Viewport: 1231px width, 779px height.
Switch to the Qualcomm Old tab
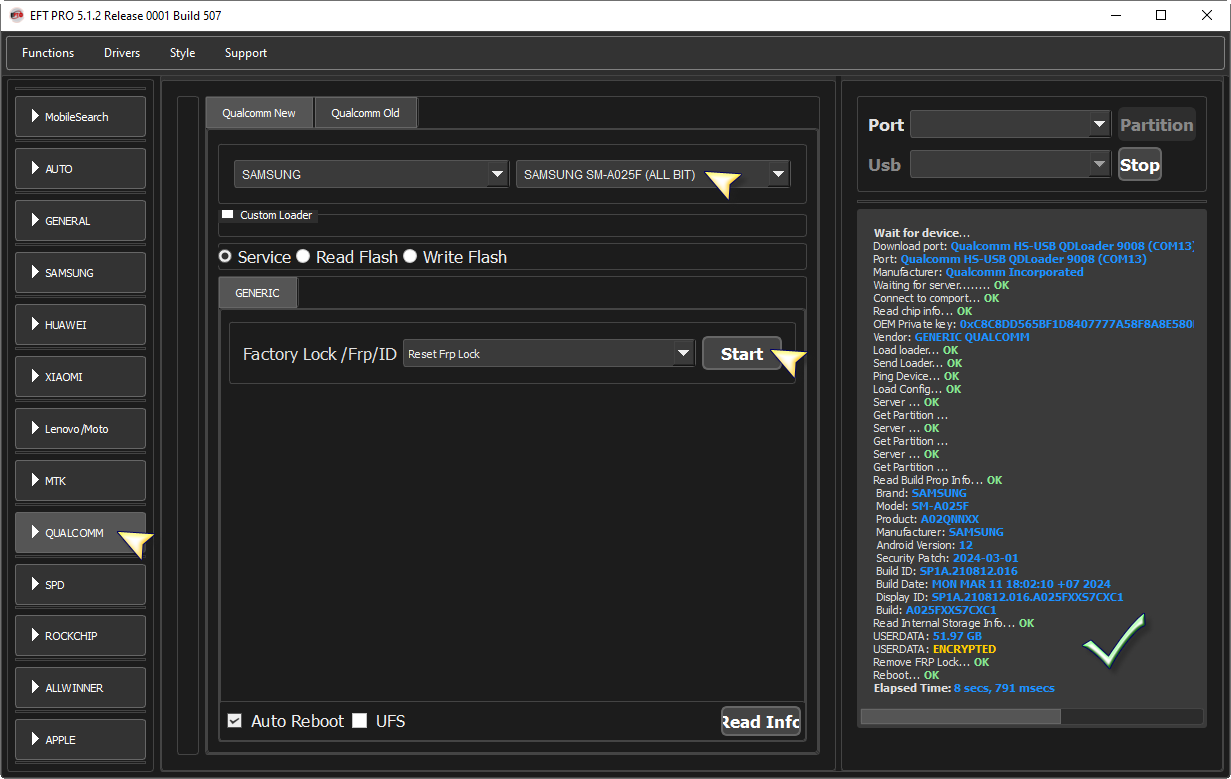tap(366, 113)
